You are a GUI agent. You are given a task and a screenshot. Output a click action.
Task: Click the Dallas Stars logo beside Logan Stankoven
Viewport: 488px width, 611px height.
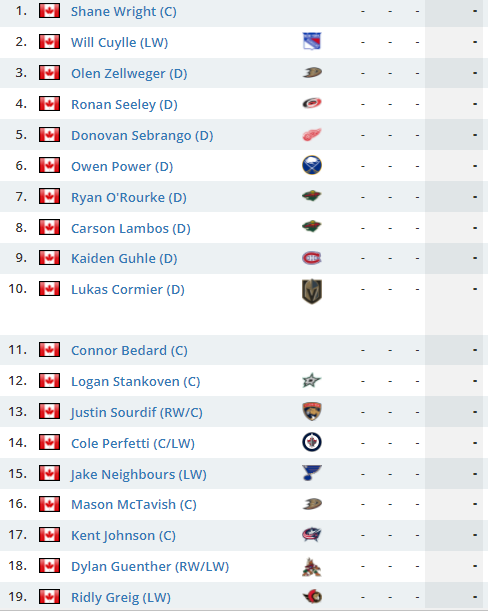(x=312, y=381)
